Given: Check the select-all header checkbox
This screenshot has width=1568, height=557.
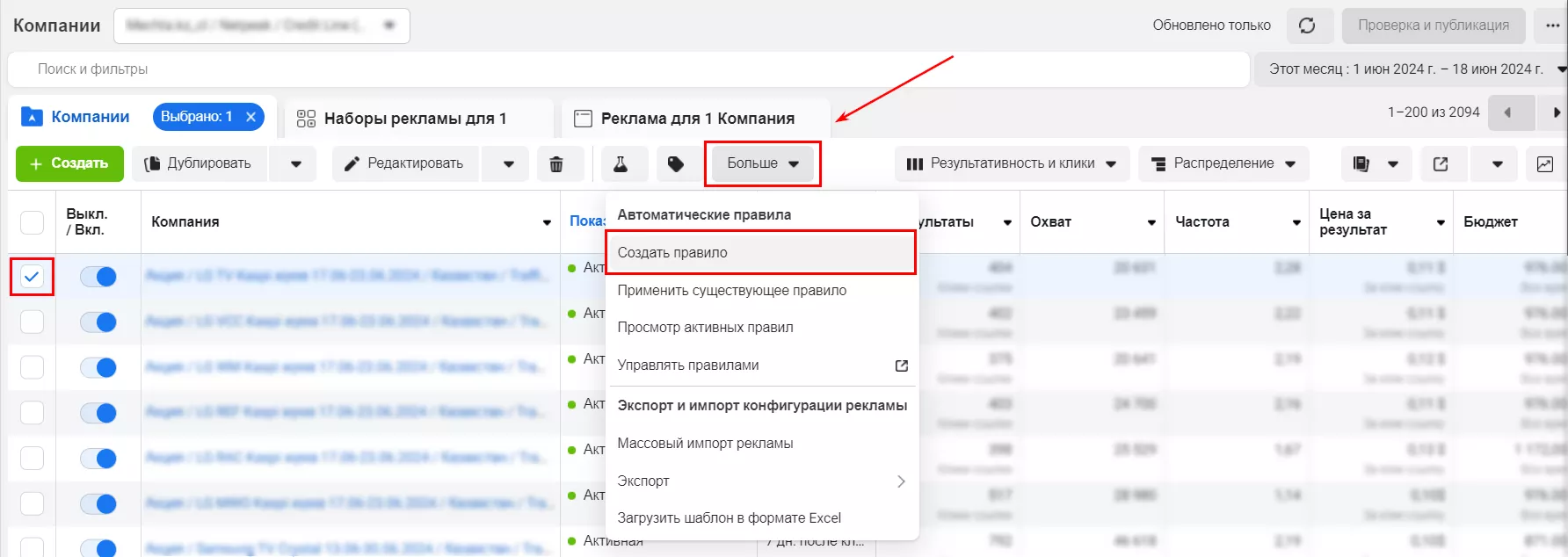Looking at the screenshot, I should [32, 222].
